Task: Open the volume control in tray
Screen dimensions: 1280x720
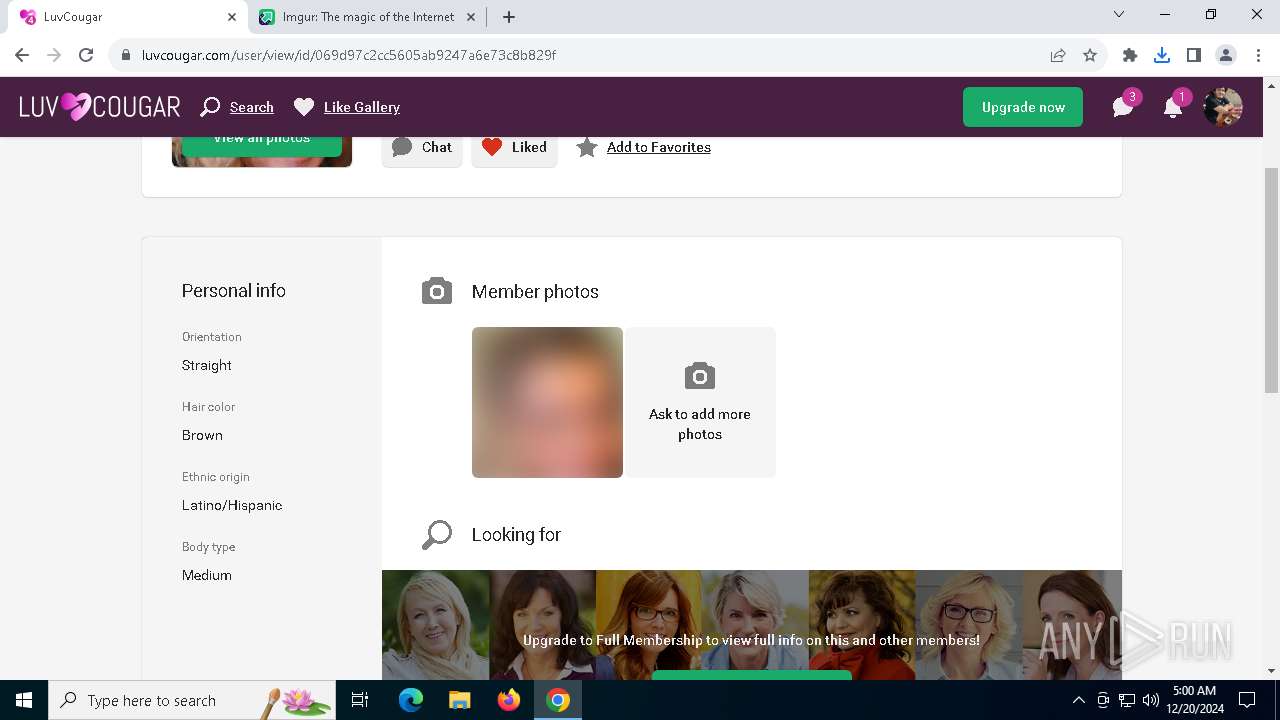Action: coord(1150,700)
